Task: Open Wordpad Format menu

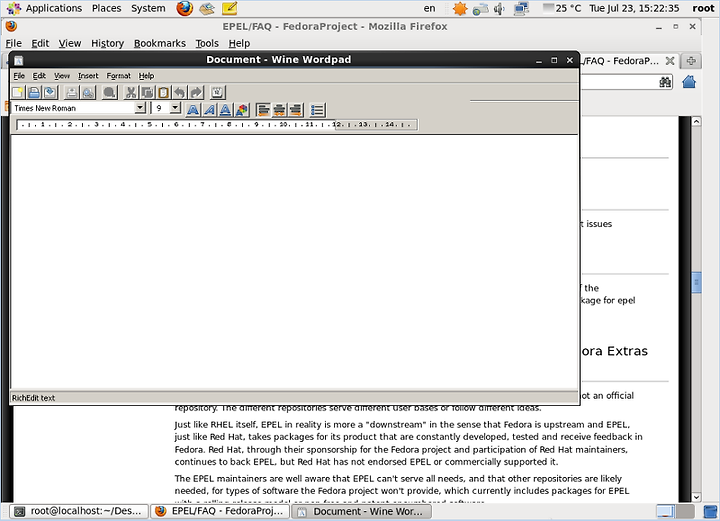Action: click(118, 76)
